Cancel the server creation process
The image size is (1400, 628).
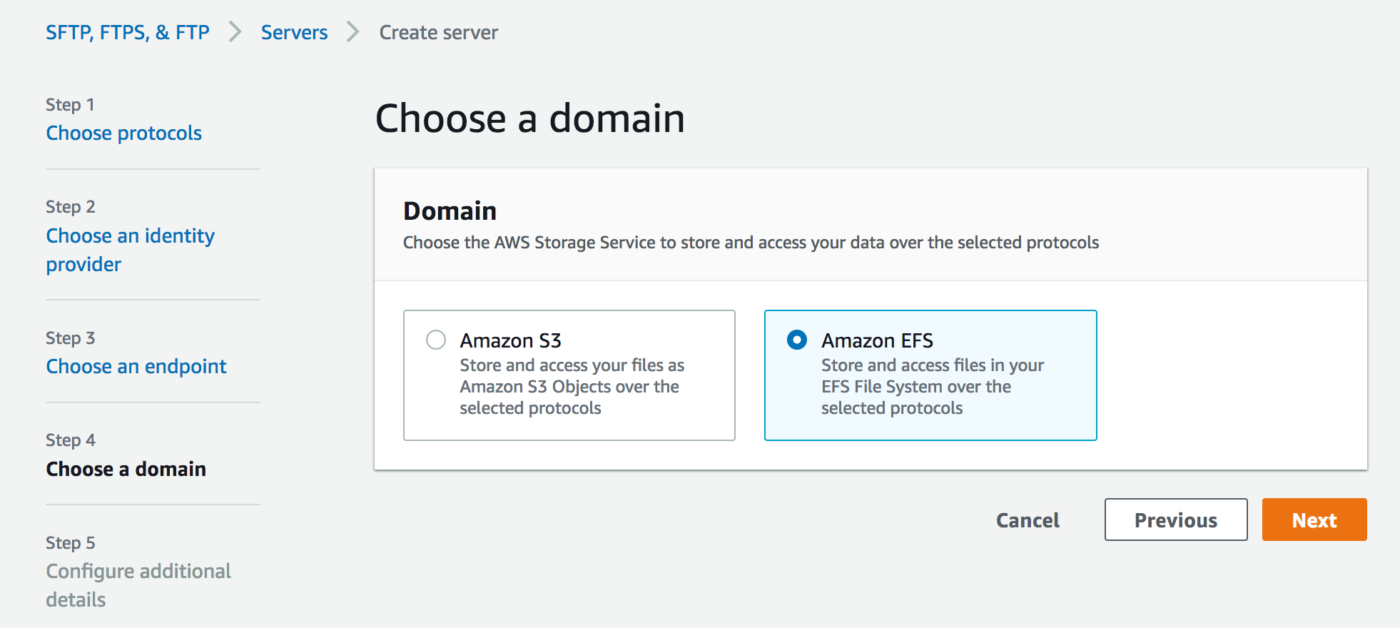coord(1027,519)
